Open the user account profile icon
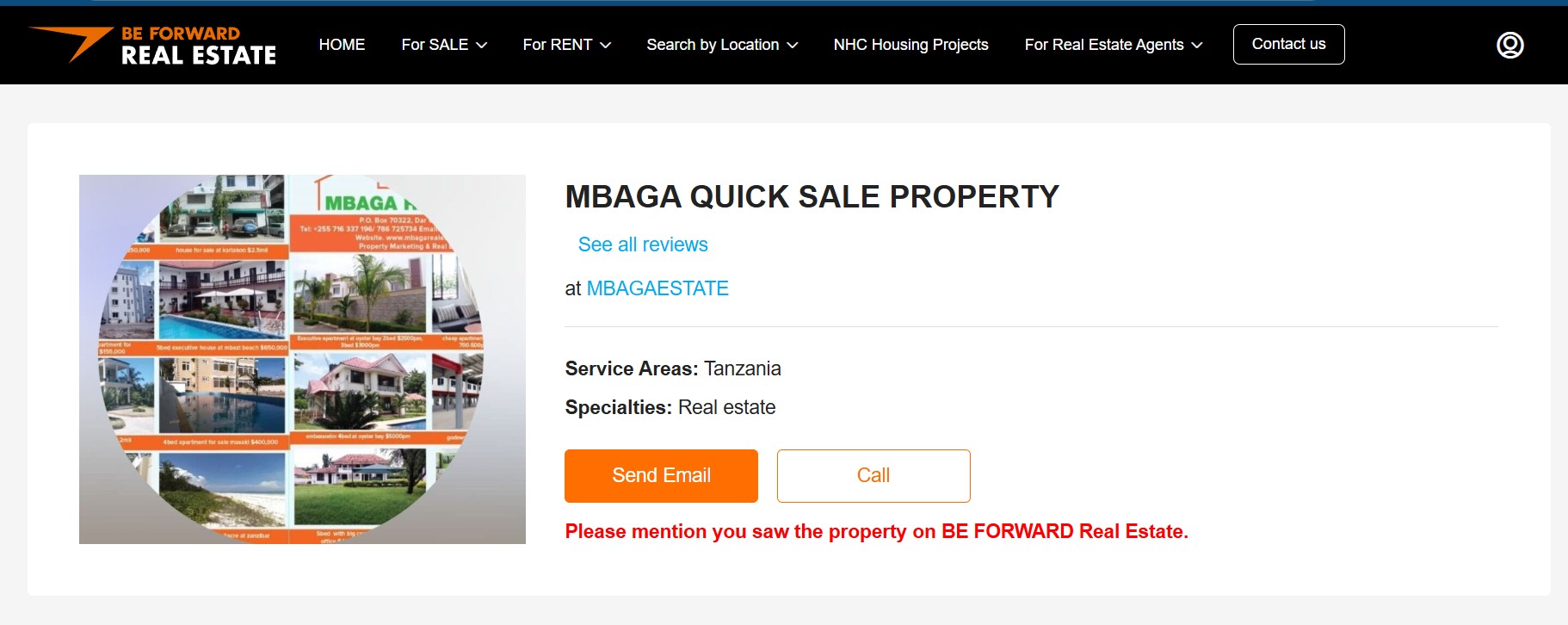This screenshot has height=625, width=1568. click(1509, 45)
